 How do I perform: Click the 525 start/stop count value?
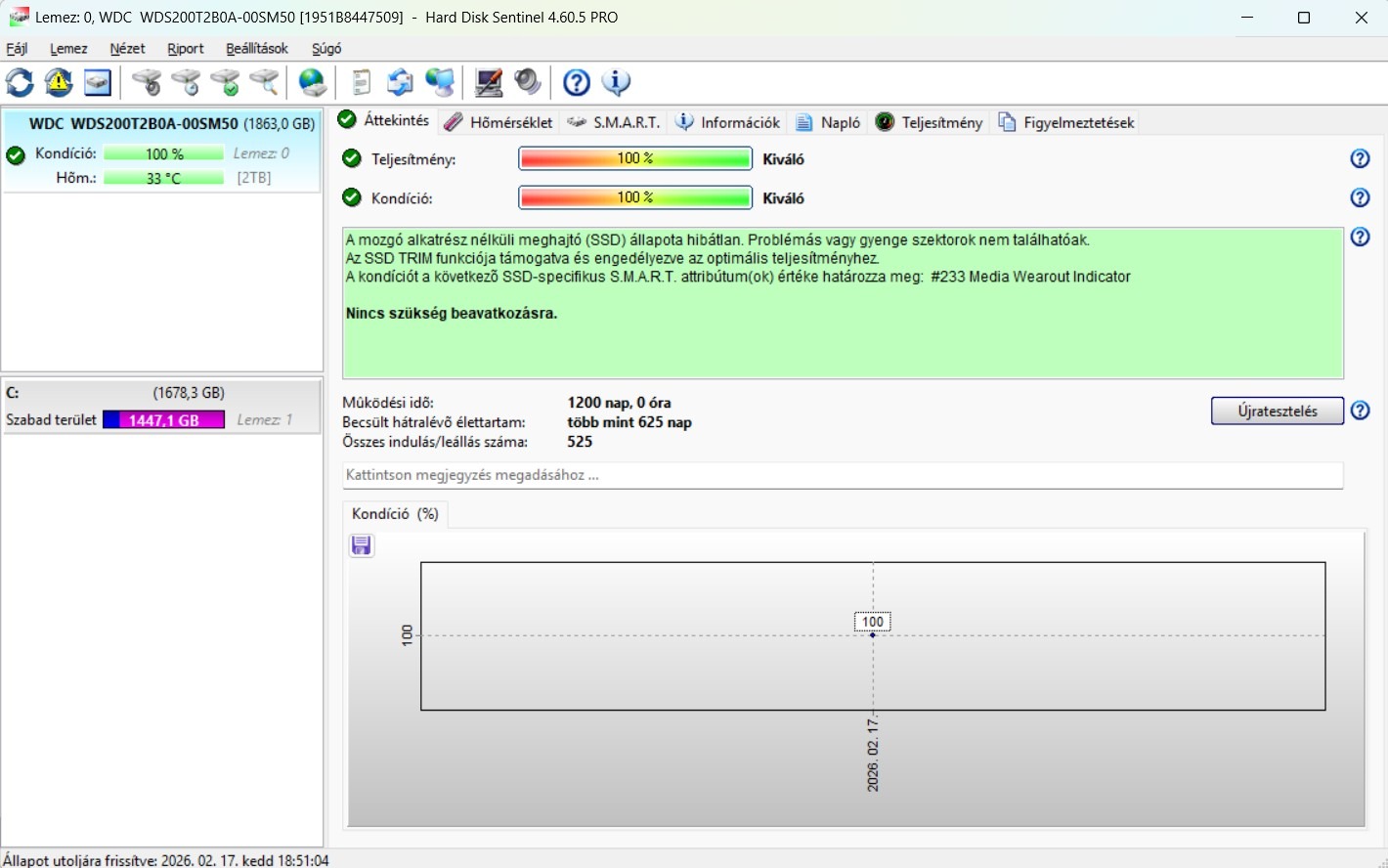pyautogui.click(x=580, y=442)
